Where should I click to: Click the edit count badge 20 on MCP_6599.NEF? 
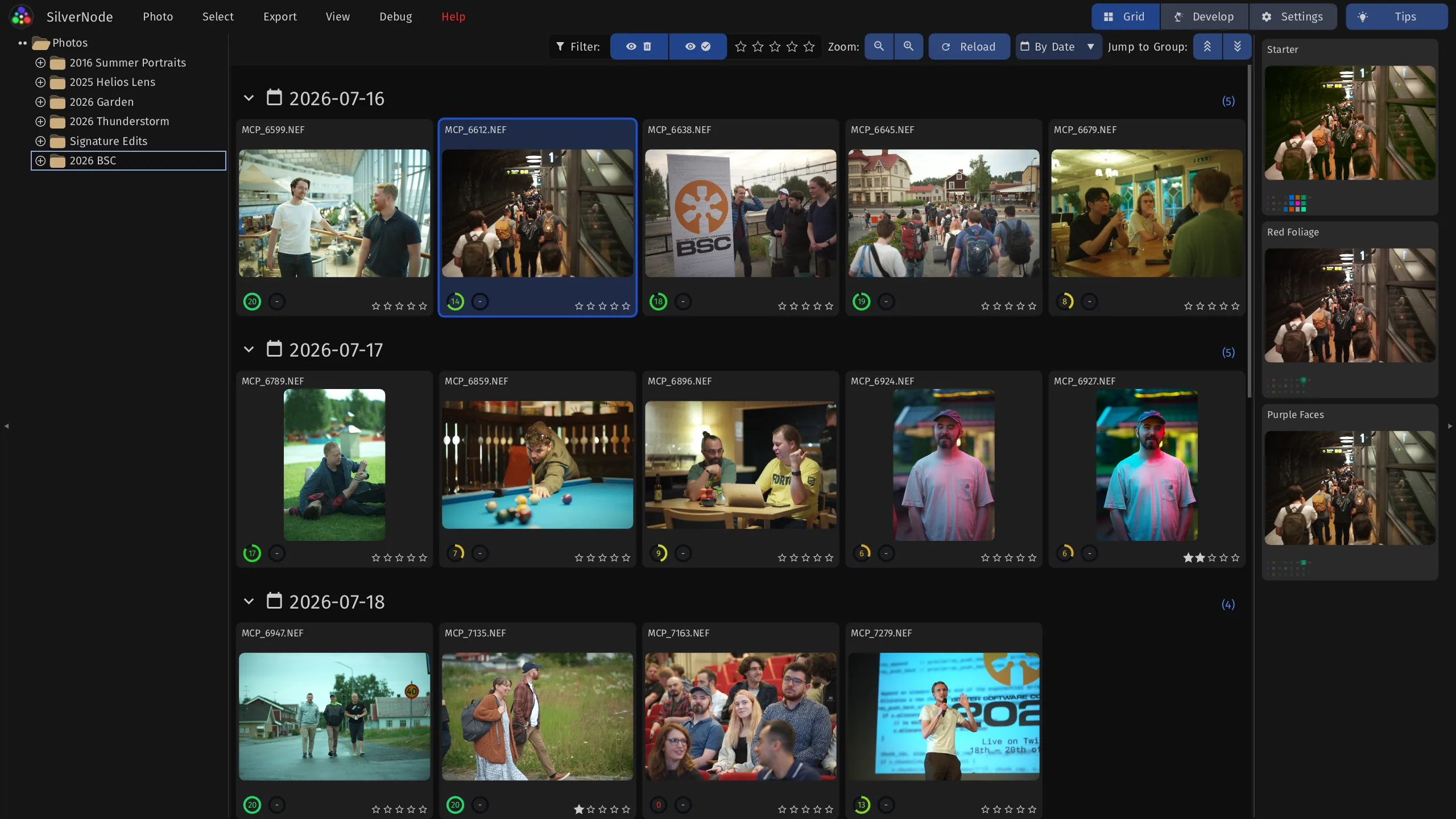tap(252, 301)
